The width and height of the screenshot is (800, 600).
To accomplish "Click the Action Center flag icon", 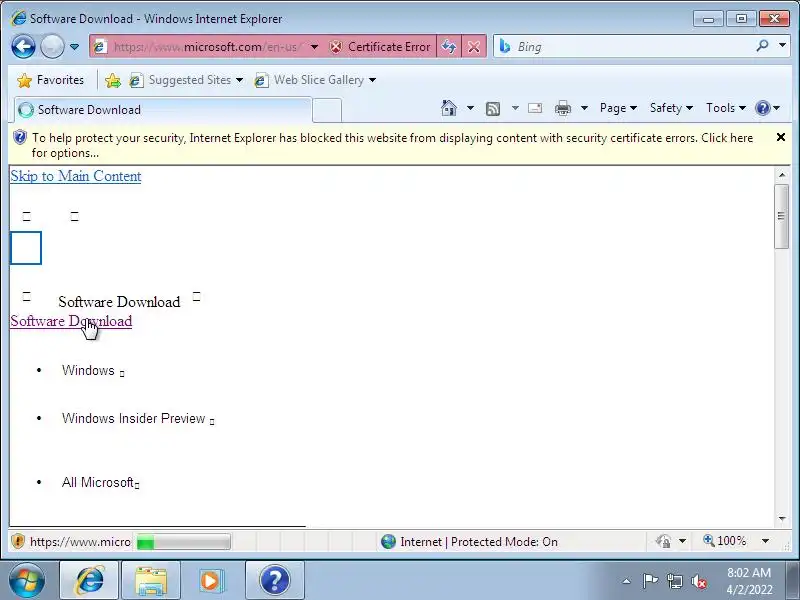I will coord(649,581).
